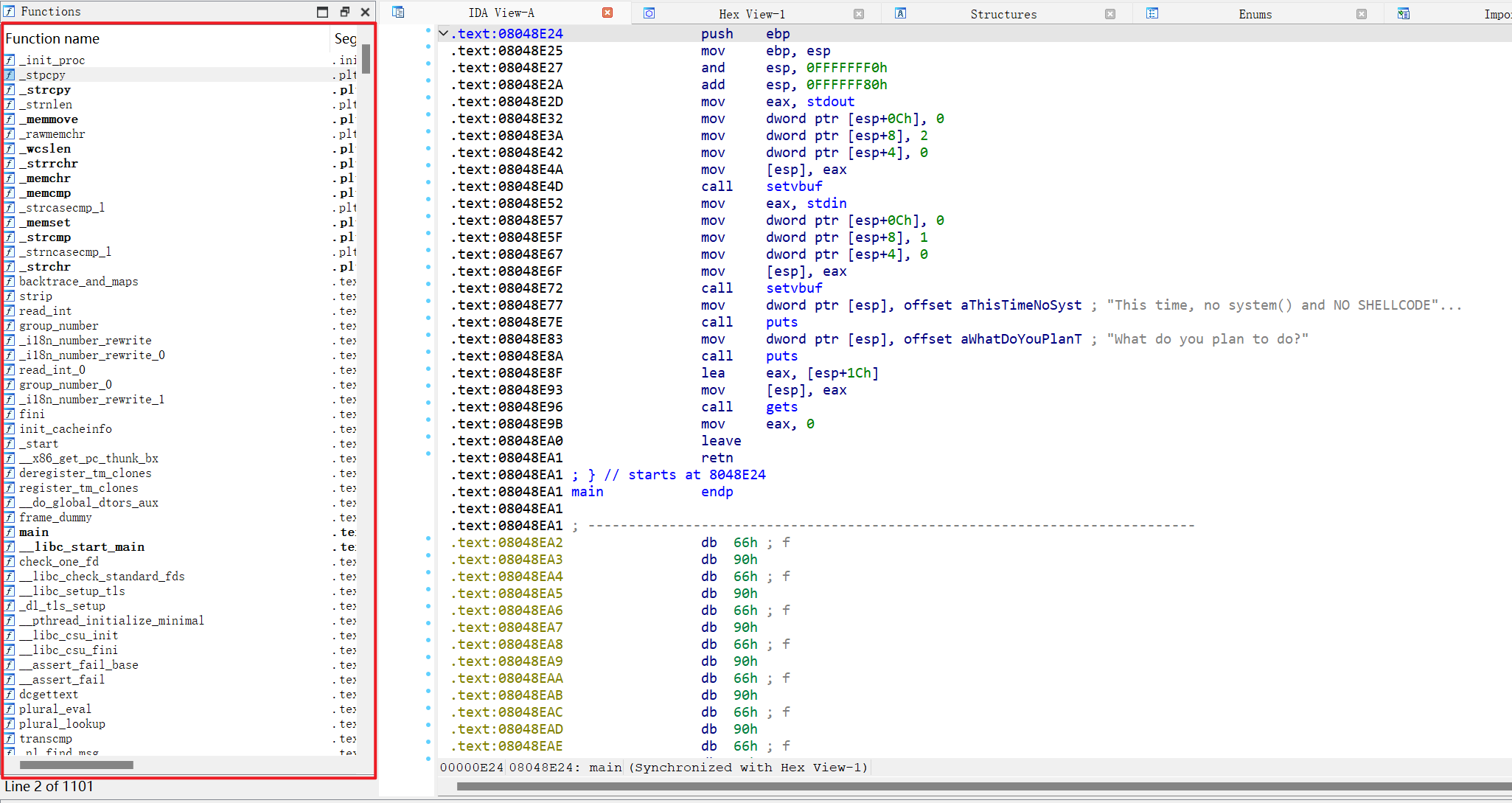Click Functions list vertical scrollbar thumb
1512x803 pixels.
(x=366, y=58)
